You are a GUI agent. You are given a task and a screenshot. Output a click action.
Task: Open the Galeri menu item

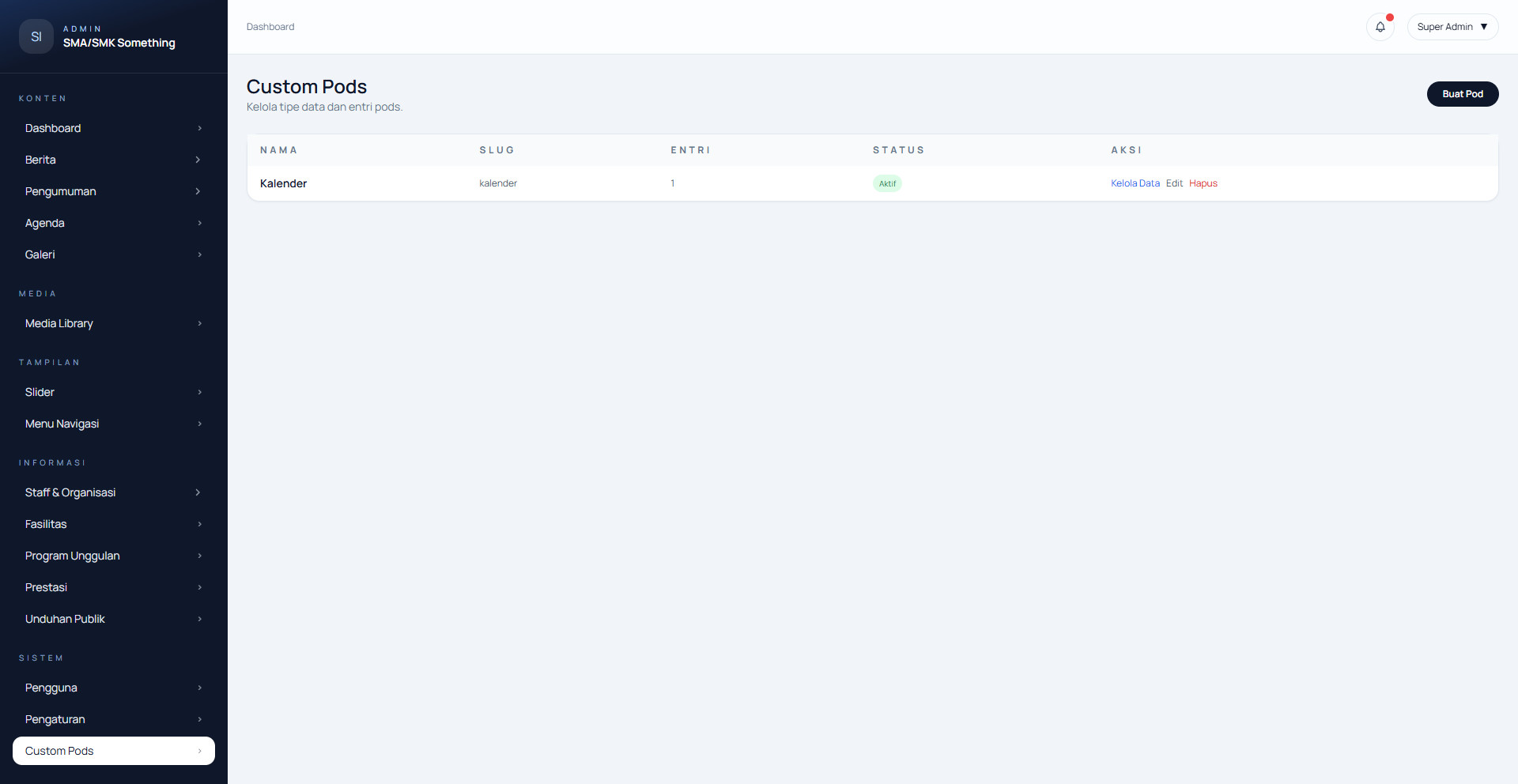click(x=114, y=254)
